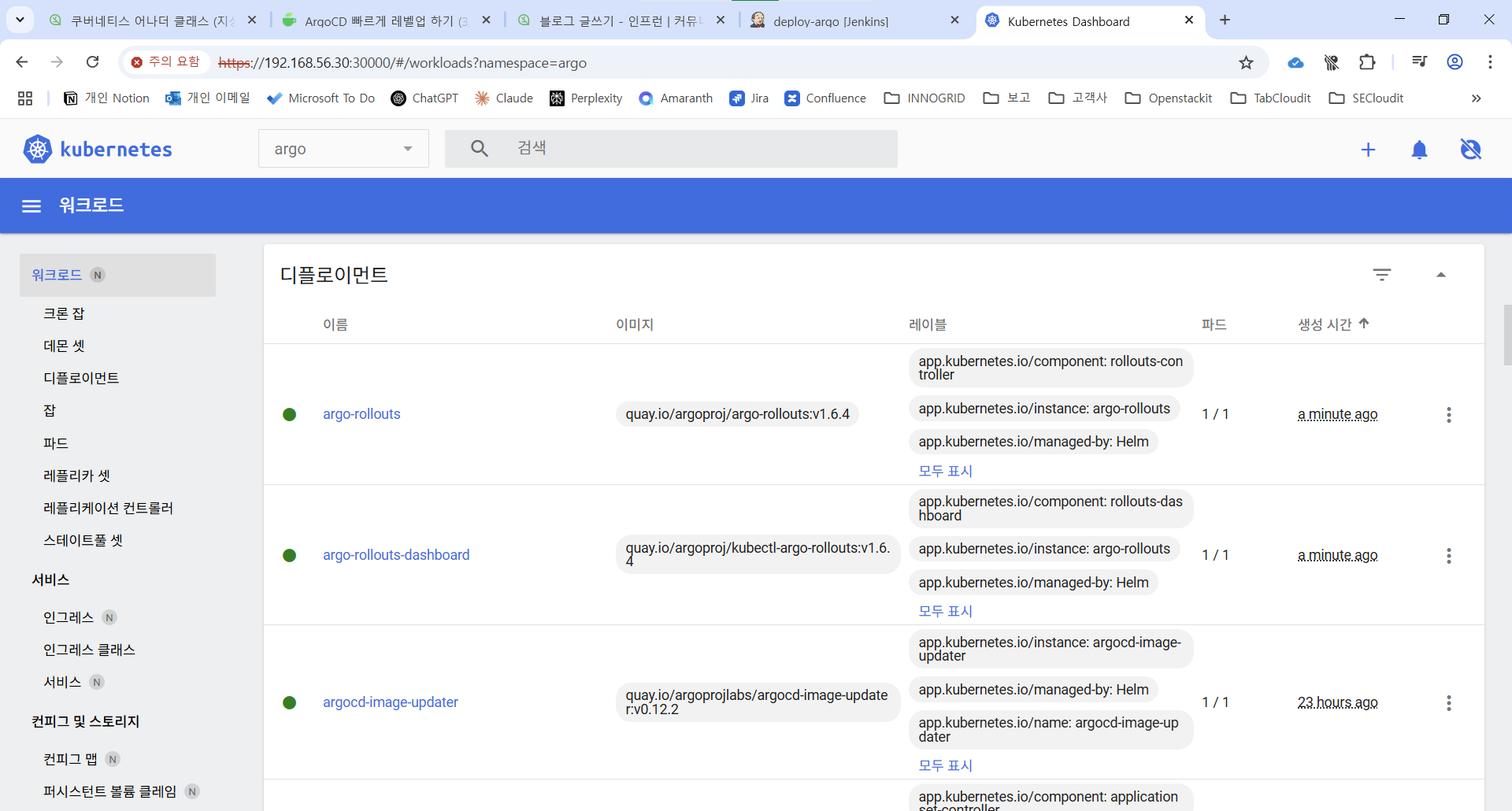Open the INNOGRID bookmark folder
Image resolution: width=1512 pixels, height=811 pixels.
[925, 98]
